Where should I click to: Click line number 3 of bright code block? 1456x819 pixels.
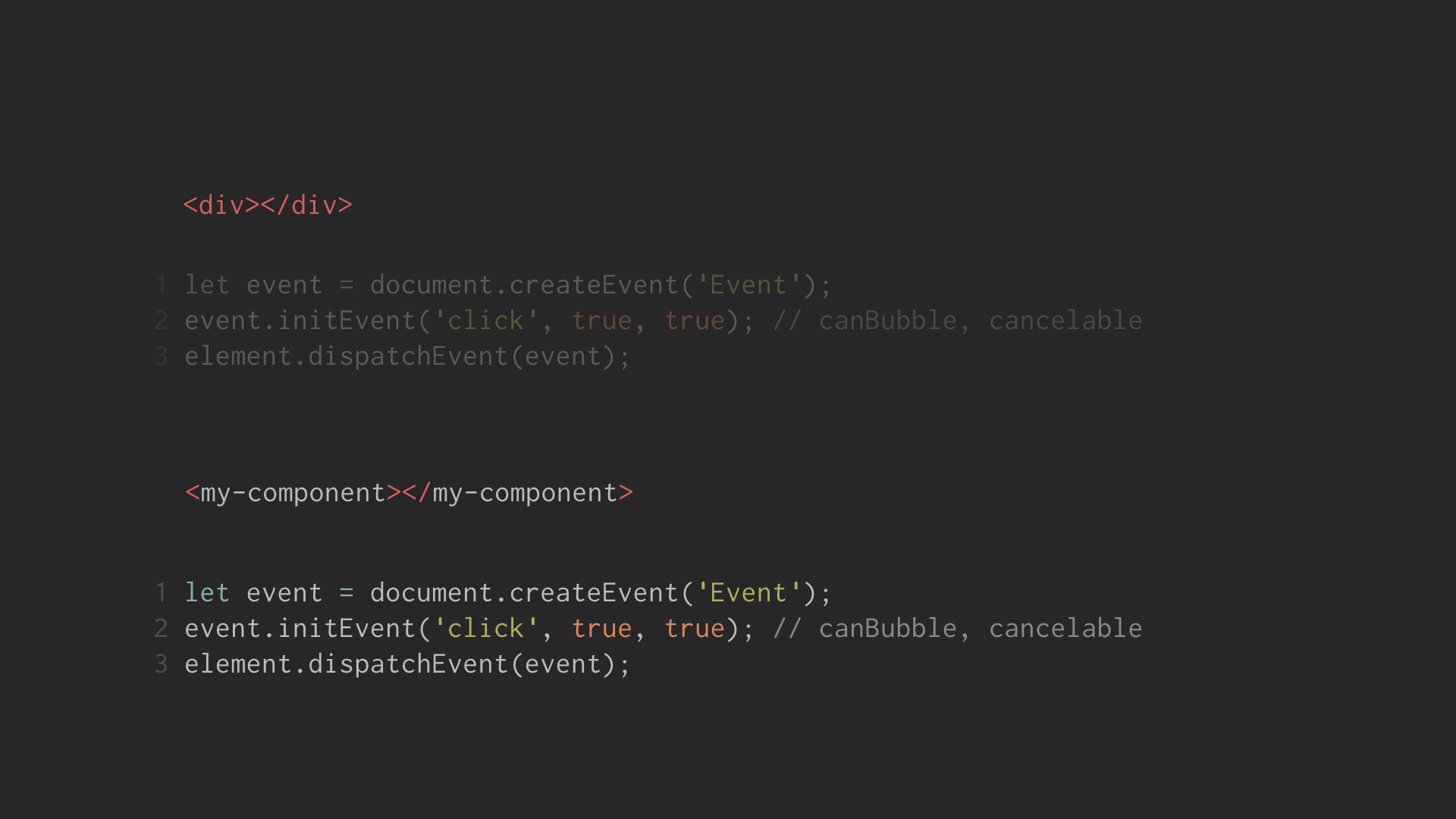161,664
